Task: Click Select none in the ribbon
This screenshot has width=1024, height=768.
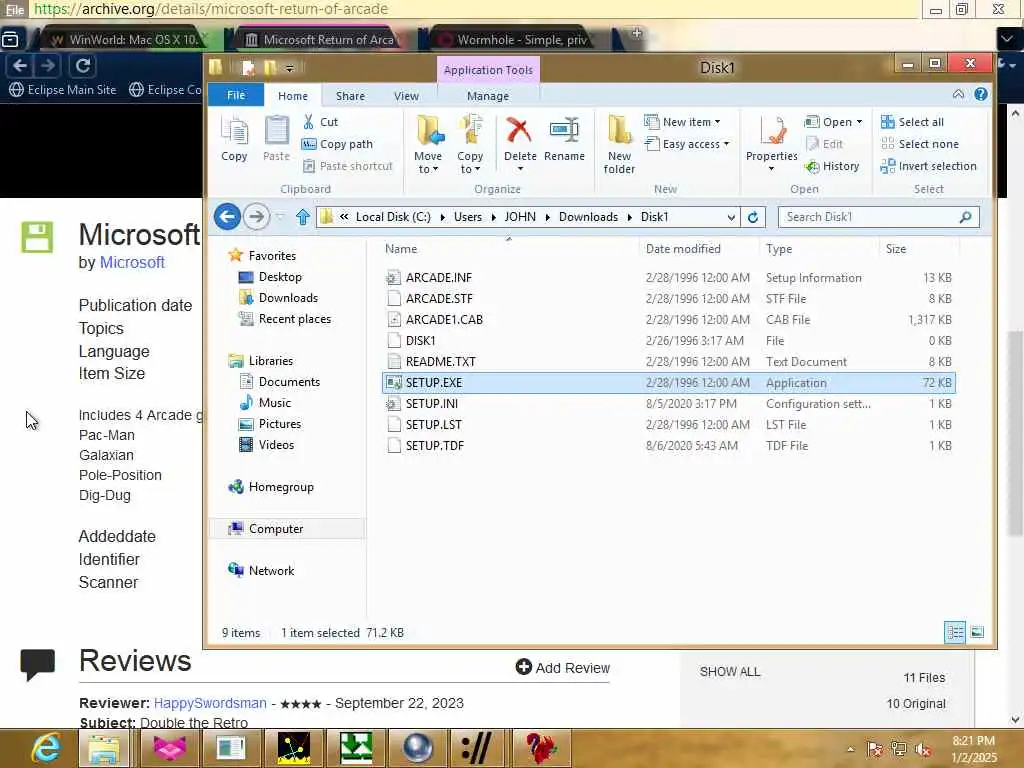Action: coord(920,144)
